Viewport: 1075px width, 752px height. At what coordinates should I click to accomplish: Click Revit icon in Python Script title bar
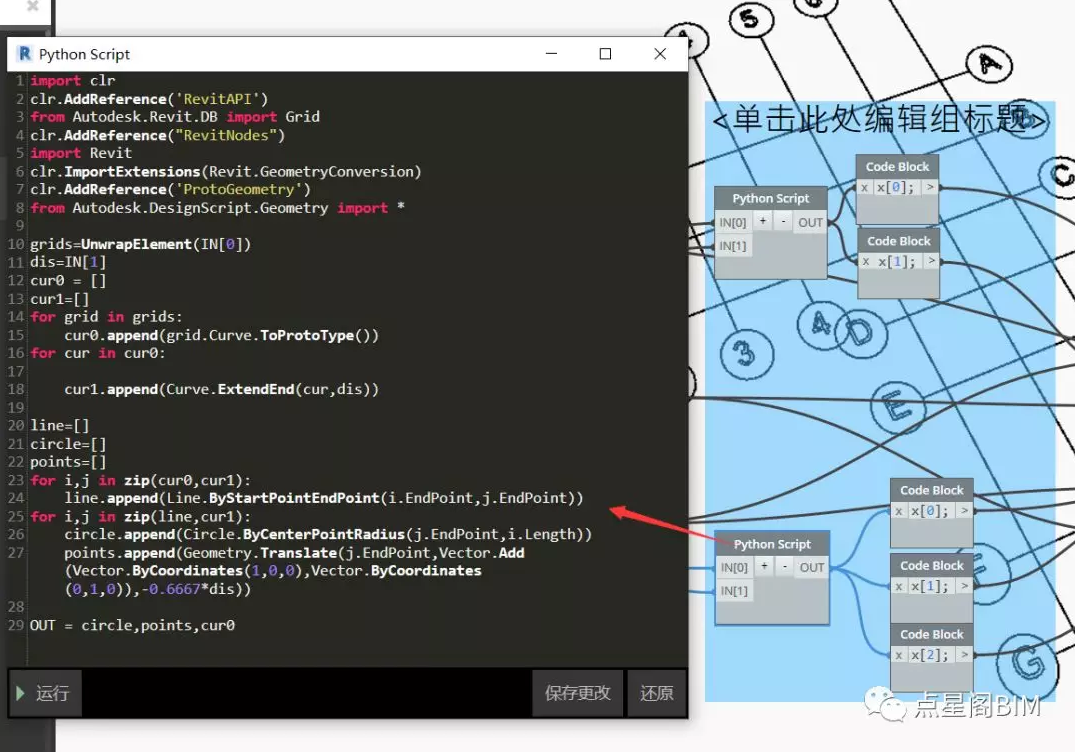[25, 53]
